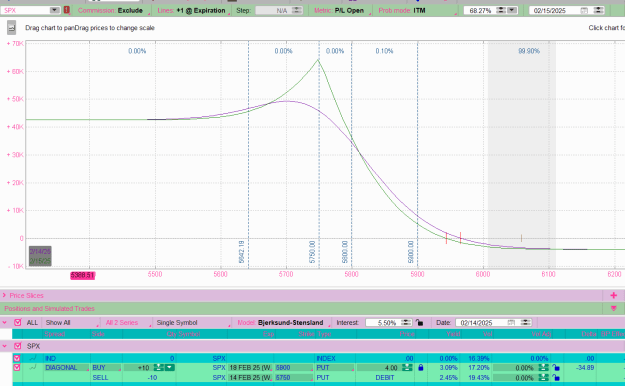Viewport: 625px width, 386px height.
Task: Open the 5750 strike dropdown
Action: (294, 378)
